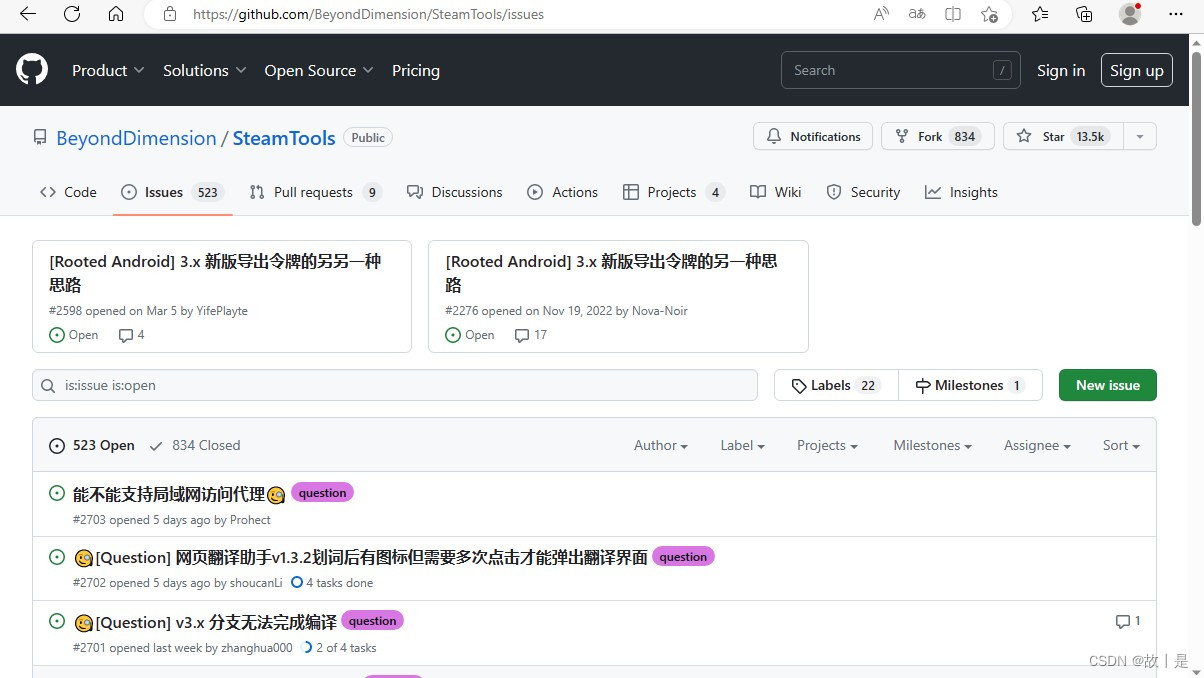The height and width of the screenshot is (678, 1204).
Task: Click open status icon of issue #2703
Action: click(57, 493)
